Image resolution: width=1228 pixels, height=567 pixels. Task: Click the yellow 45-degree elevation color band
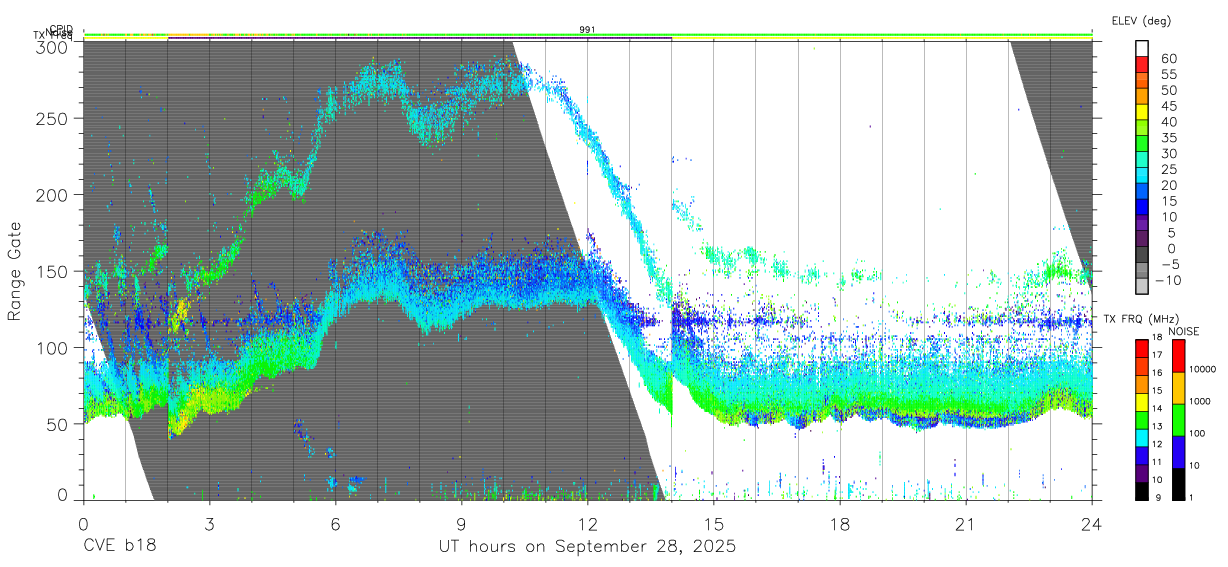(x=1142, y=112)
